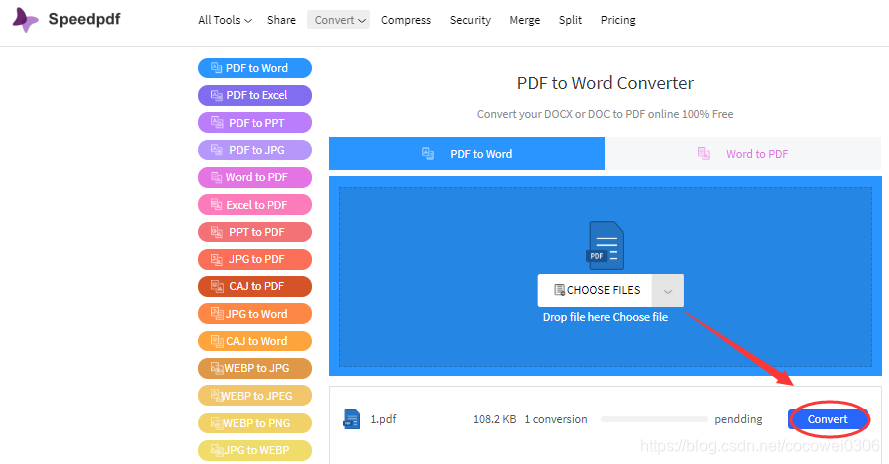Viewport: 889px width, 464px height.
Task: Click the icon on PDF to PPT sidebar button
Action: (x=217, y=123)
